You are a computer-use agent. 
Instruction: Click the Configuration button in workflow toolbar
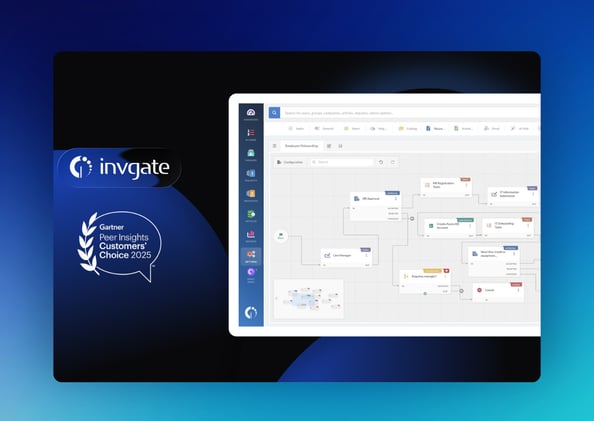pyautogui.click(x=290, y=162)
